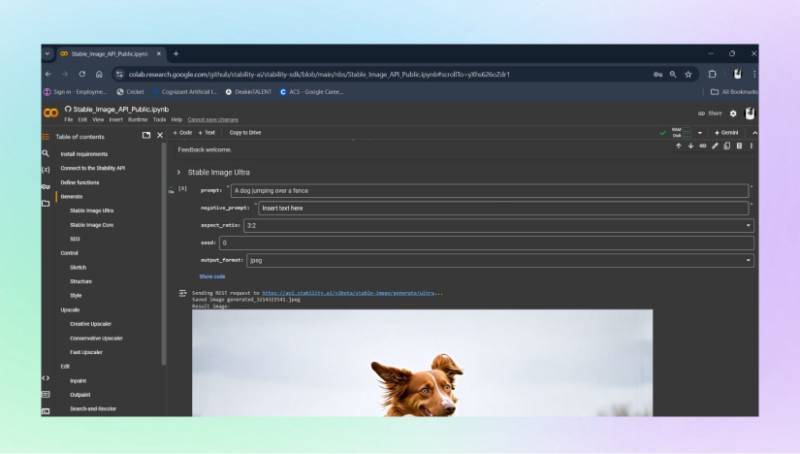Click in the prompt text field
Screen dimensions: 800x454
point(490,191)
